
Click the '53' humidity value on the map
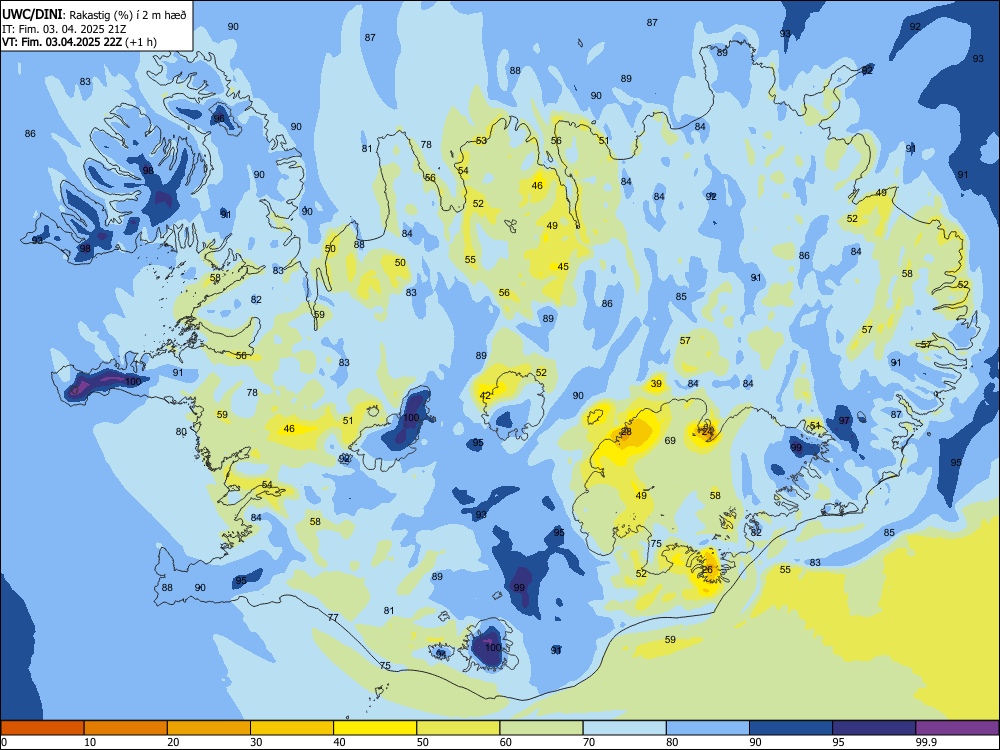click(482, 140)
